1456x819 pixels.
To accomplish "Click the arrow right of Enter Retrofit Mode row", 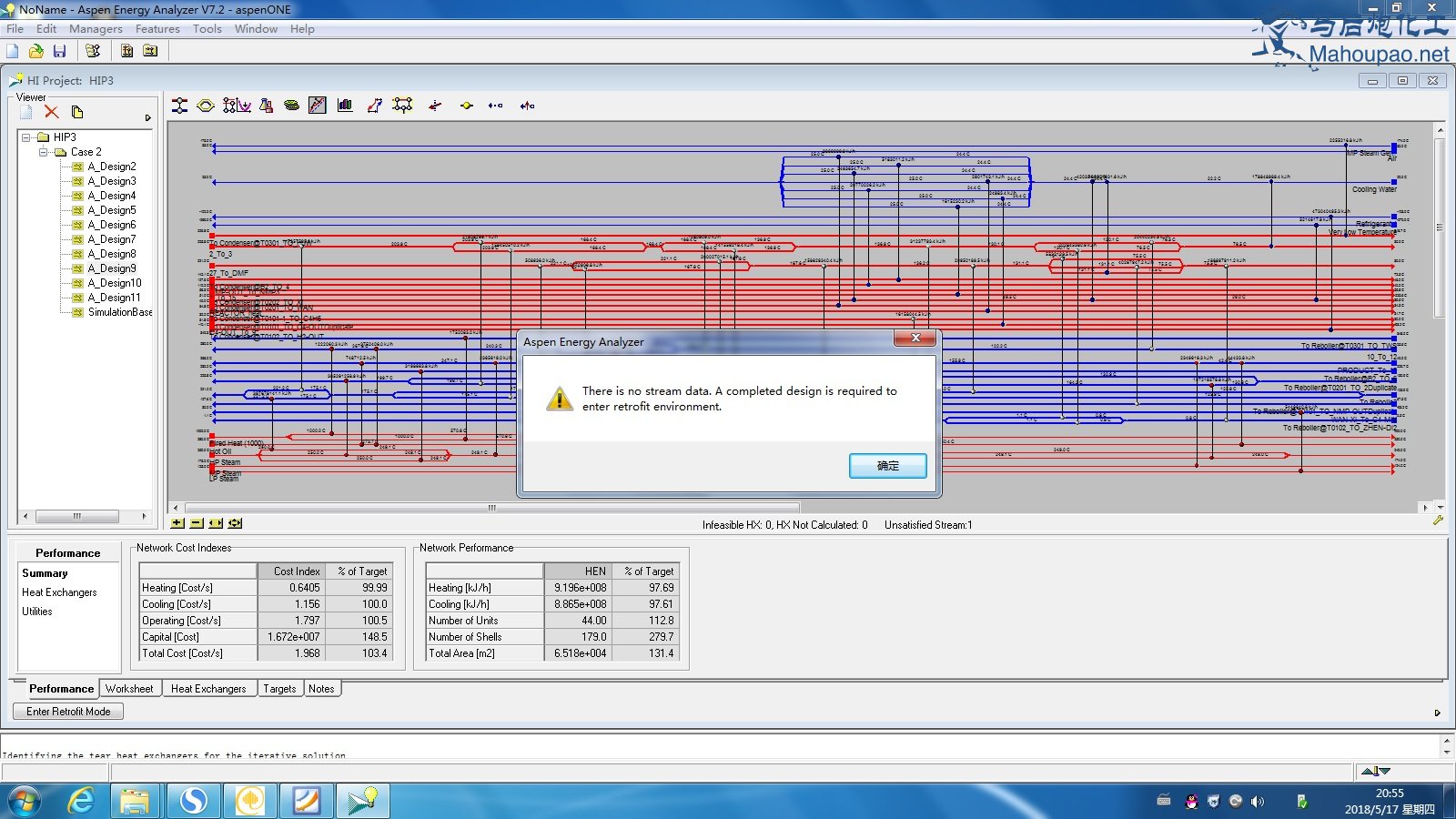I will pos(1438,713).
